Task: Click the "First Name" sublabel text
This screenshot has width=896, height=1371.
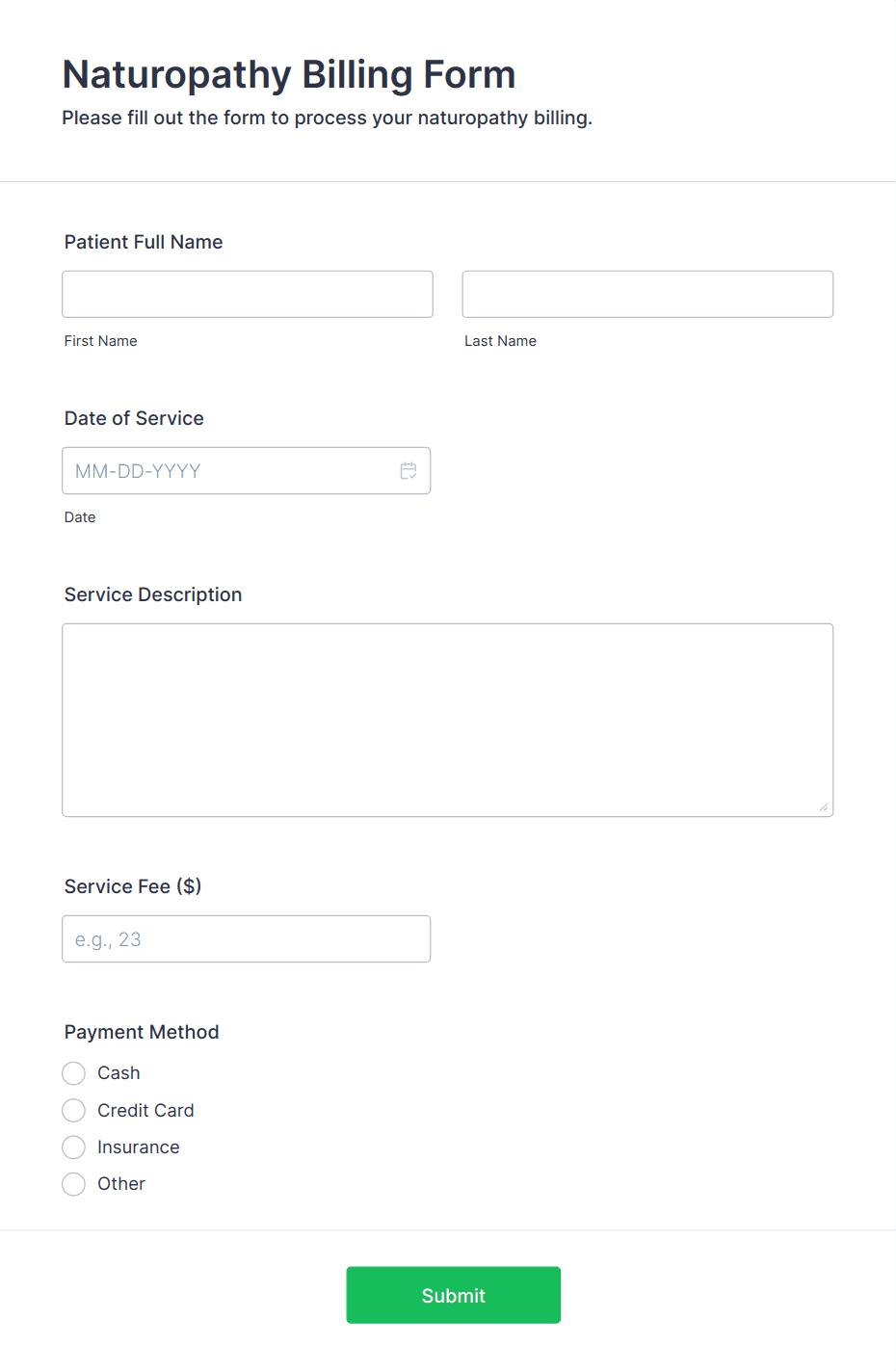Action: coord(101,341)
